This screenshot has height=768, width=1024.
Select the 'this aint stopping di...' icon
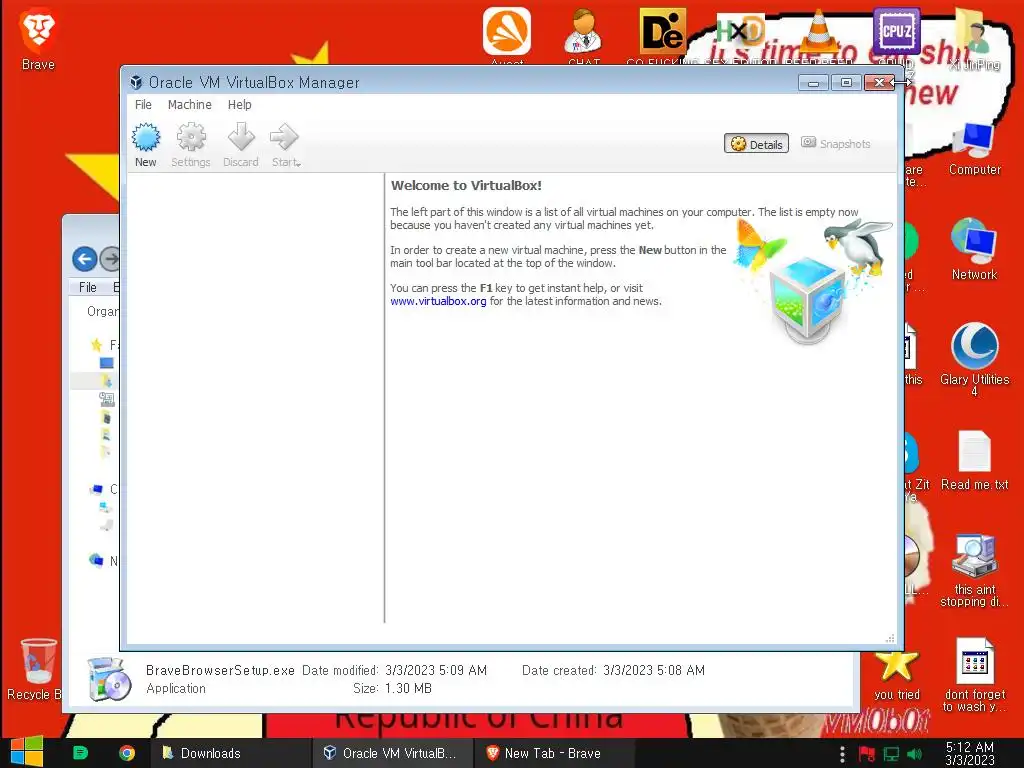coord(974,570)
